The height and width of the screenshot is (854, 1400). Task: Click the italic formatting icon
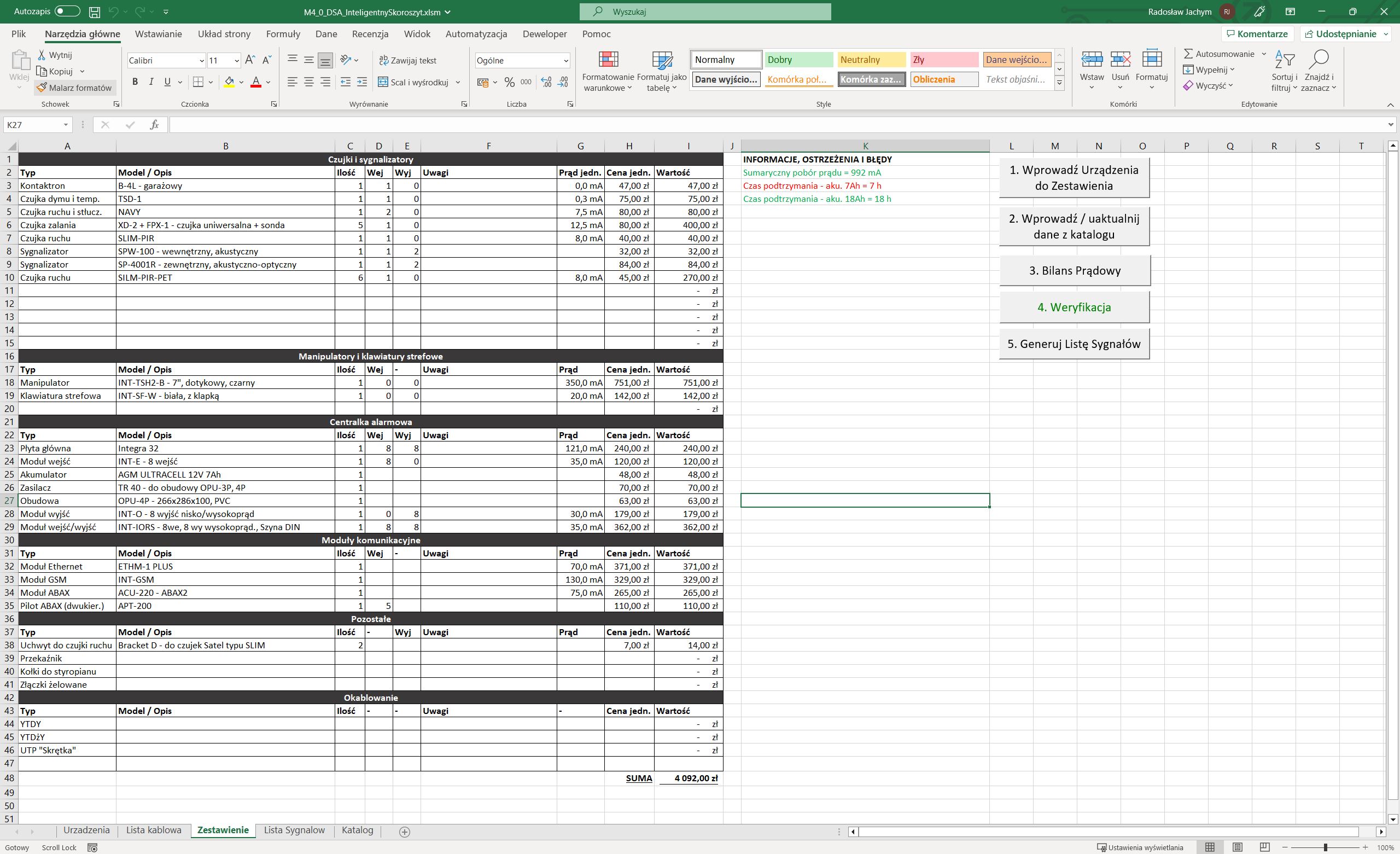tap(151, 82)
